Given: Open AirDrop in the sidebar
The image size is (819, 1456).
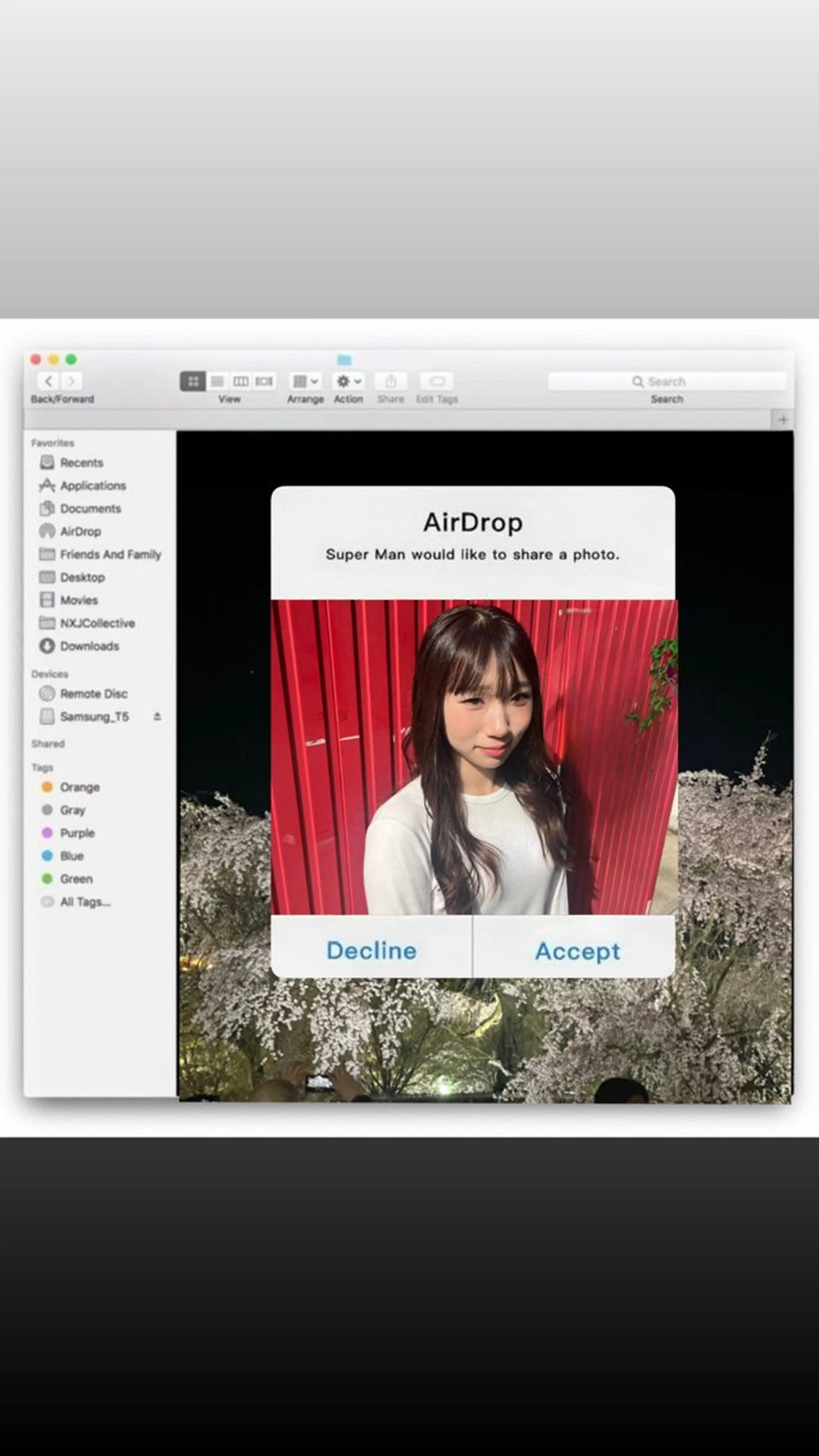Looking at the screenshot, I should click(80, 531).
